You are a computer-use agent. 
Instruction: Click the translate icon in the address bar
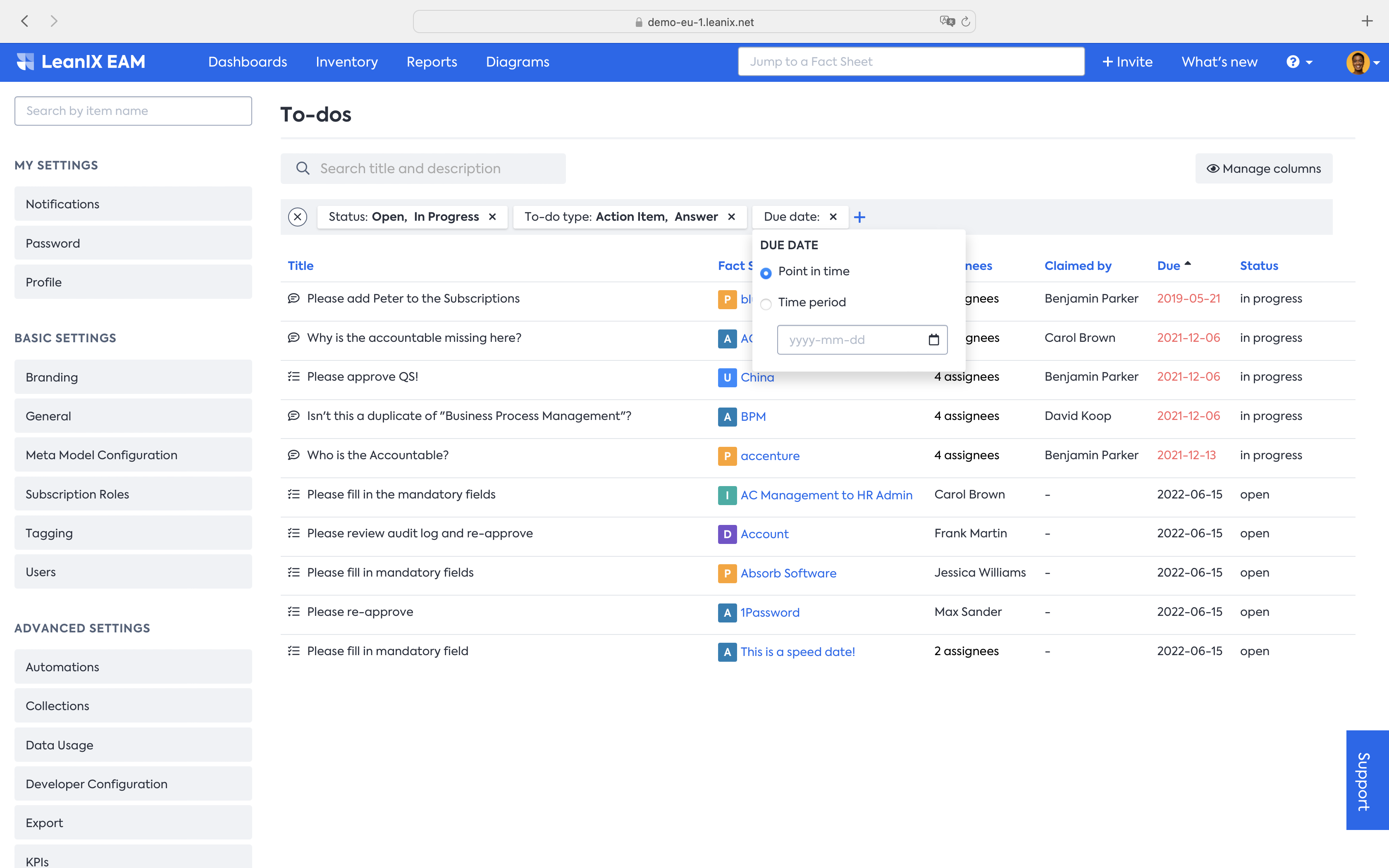[947, 21]
